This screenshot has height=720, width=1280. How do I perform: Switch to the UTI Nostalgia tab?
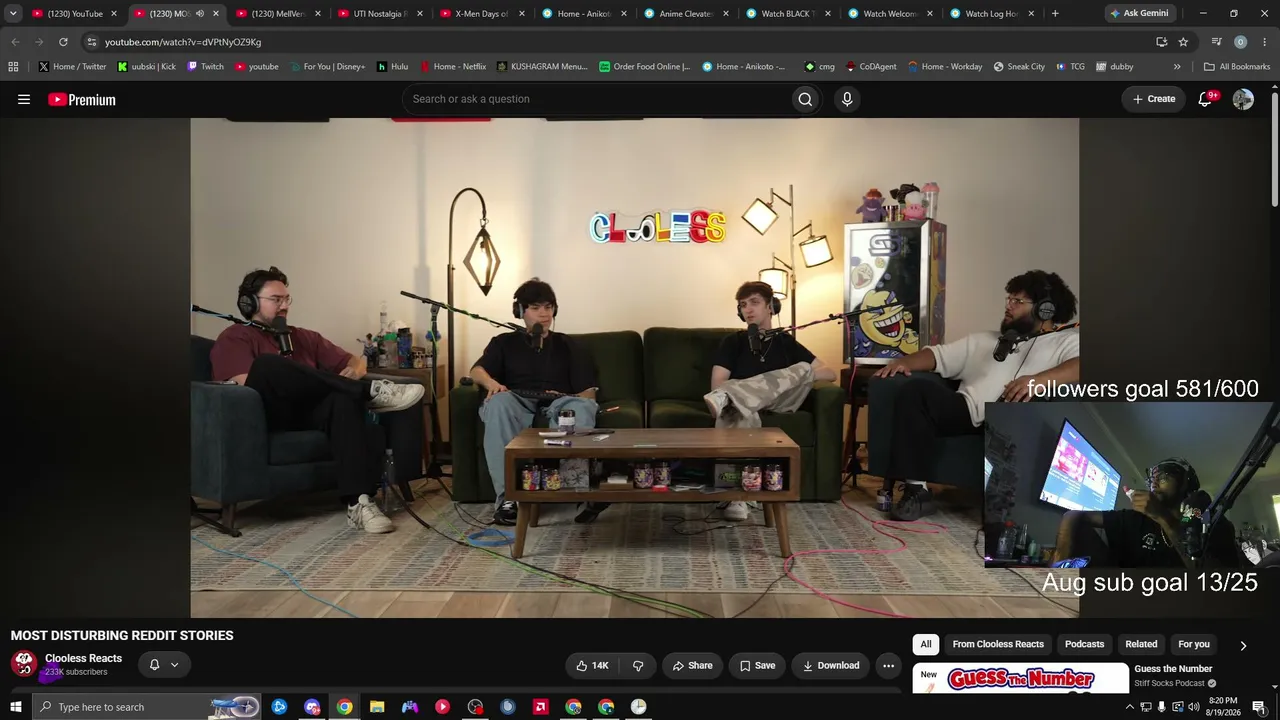pos(379,14)
